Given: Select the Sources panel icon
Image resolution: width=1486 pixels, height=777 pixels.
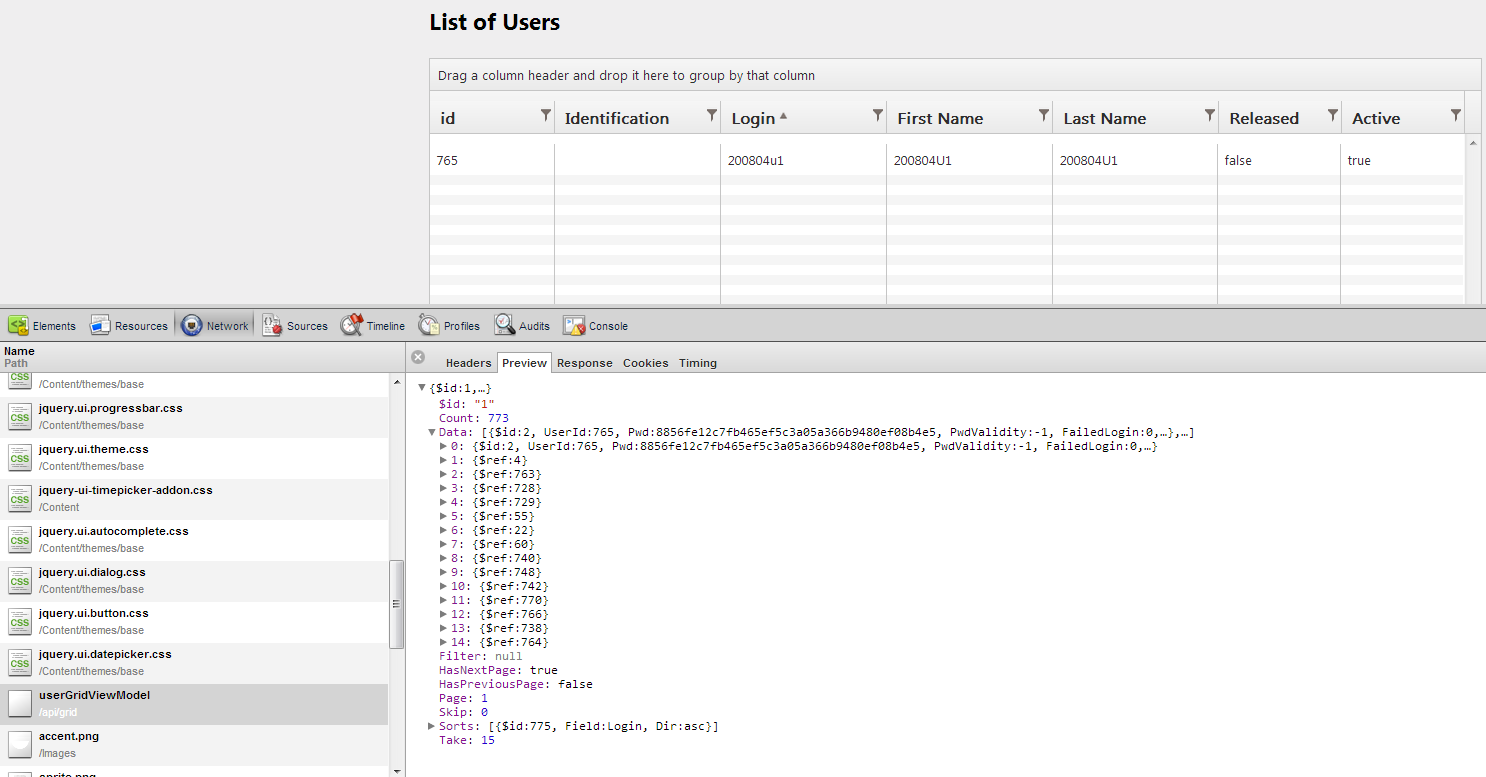Looking at the screenshot, I should pos(273,326).
